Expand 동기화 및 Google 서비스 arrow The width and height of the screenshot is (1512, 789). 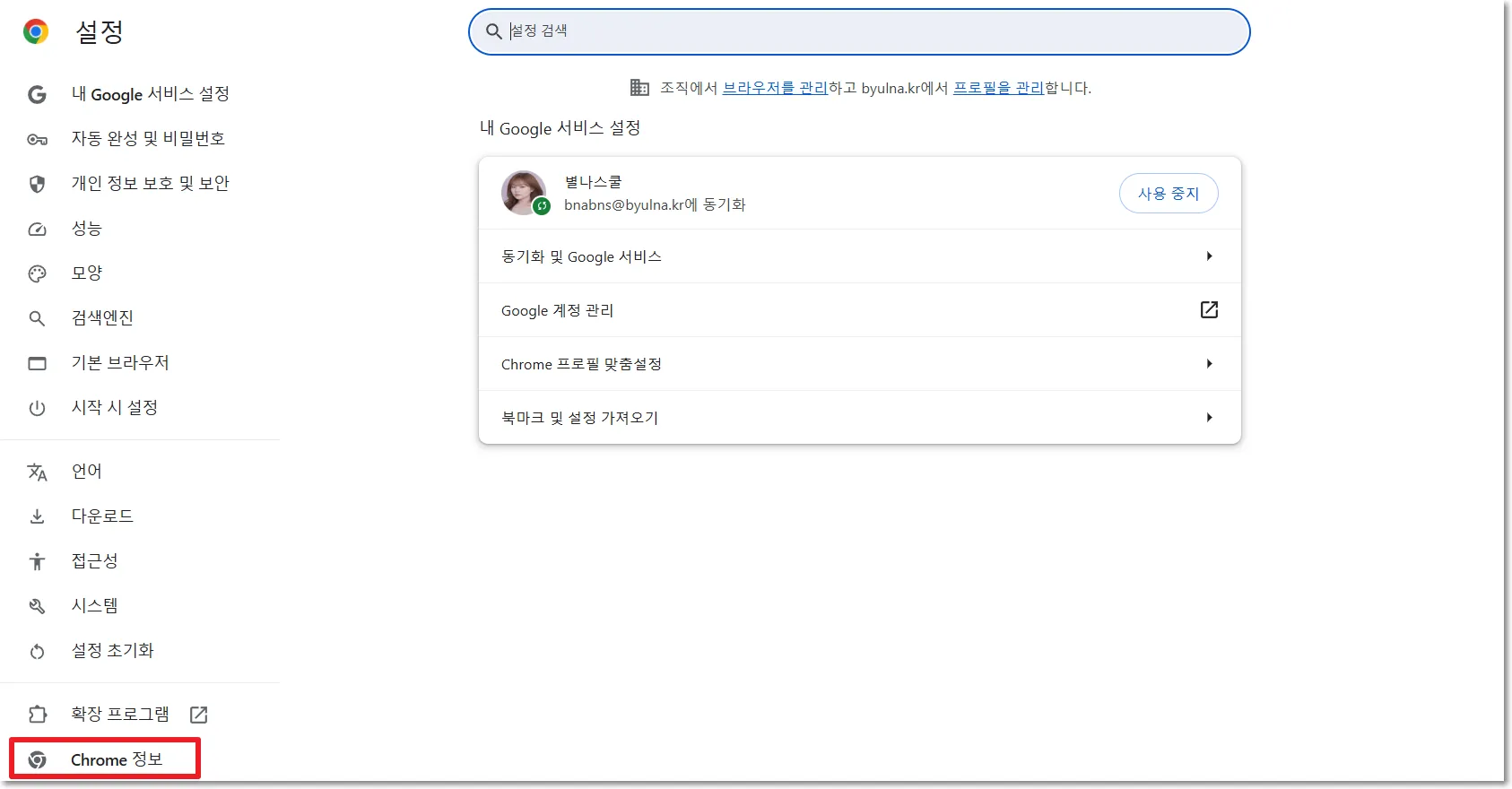coord(1209,256)
